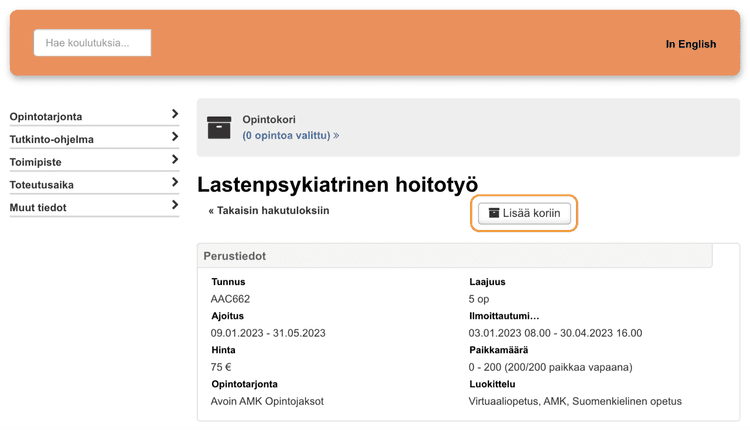
Task: Select the price 75 €
Action: (x=221, y=367)
